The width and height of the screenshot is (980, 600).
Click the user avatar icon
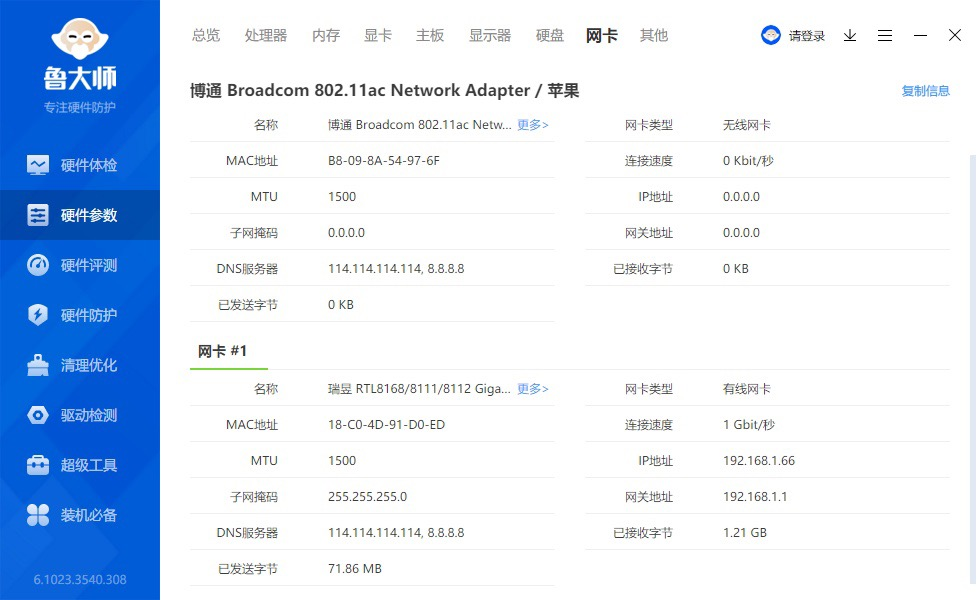771,35
